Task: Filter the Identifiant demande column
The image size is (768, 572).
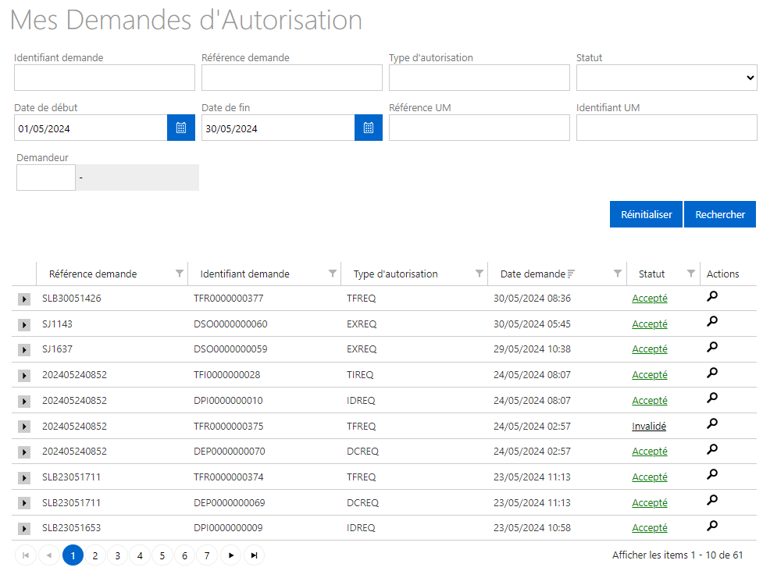Action: coord(332,273)
